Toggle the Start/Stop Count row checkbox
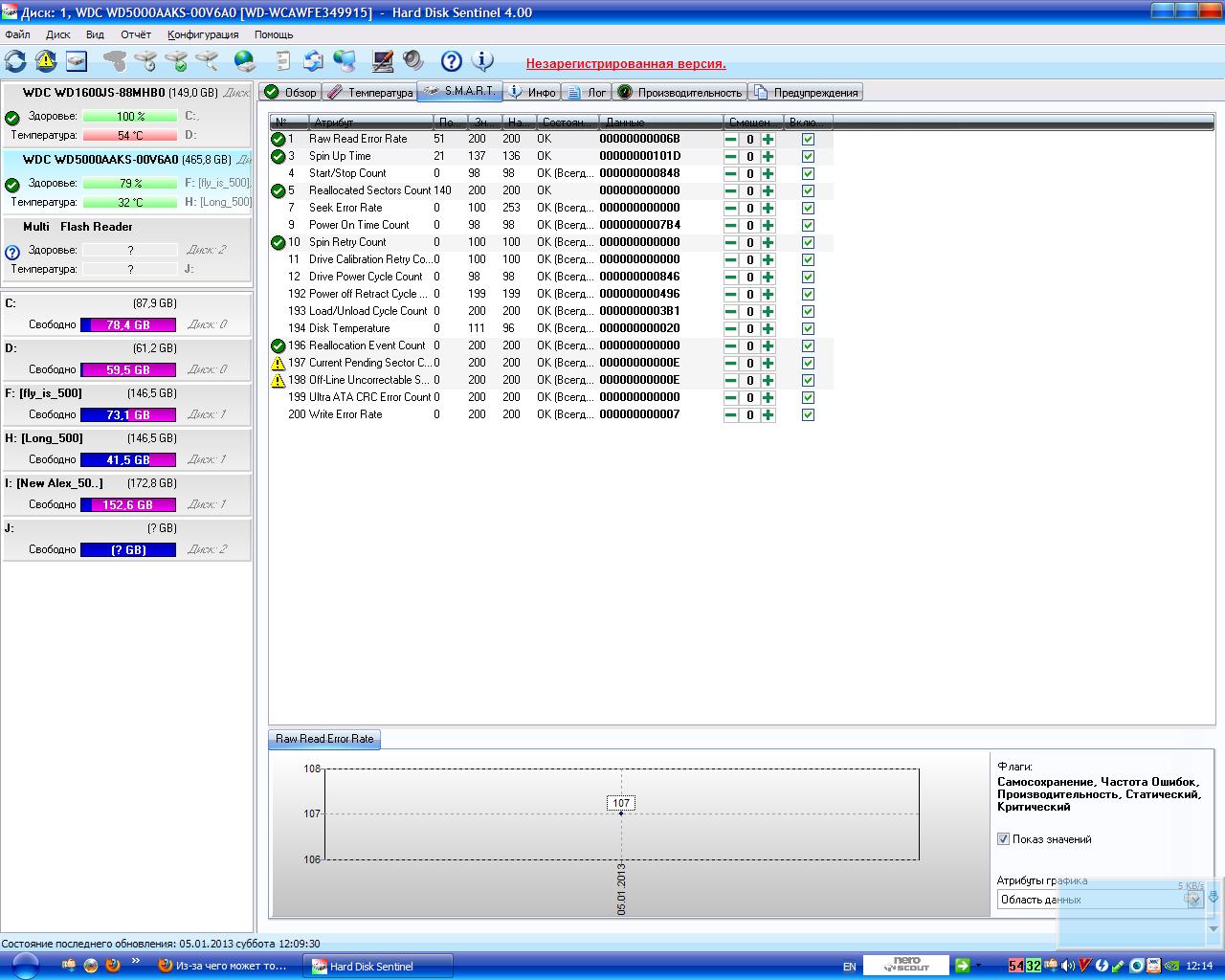The image size is (1225, 980). tap(808, 173)
